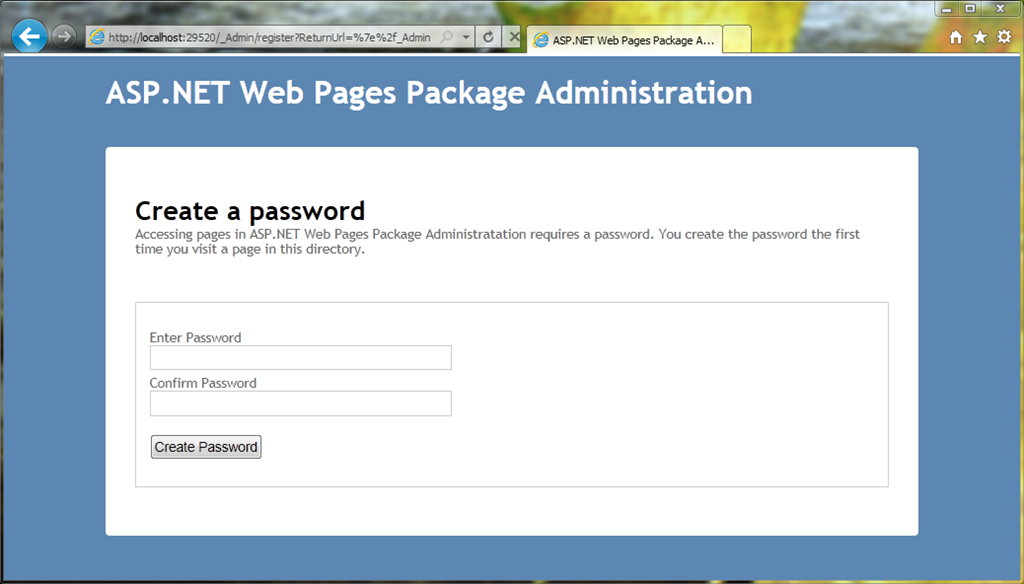Refresh the page with the reload icon
This screenshot has height=584, width=1024.
pyautogui.click(x=488, y=37)
